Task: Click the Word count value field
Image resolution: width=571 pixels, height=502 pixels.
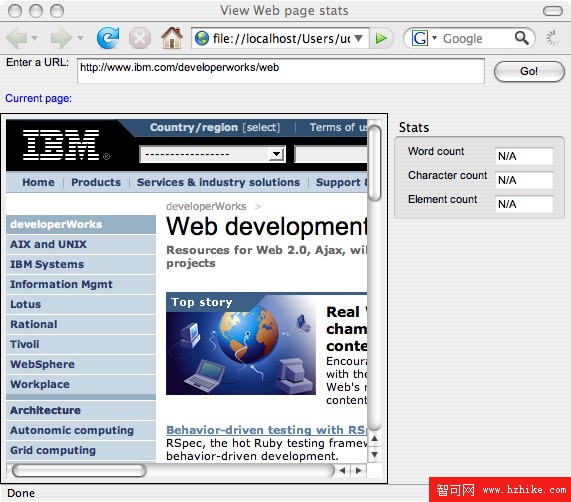Action: (524, 156)
